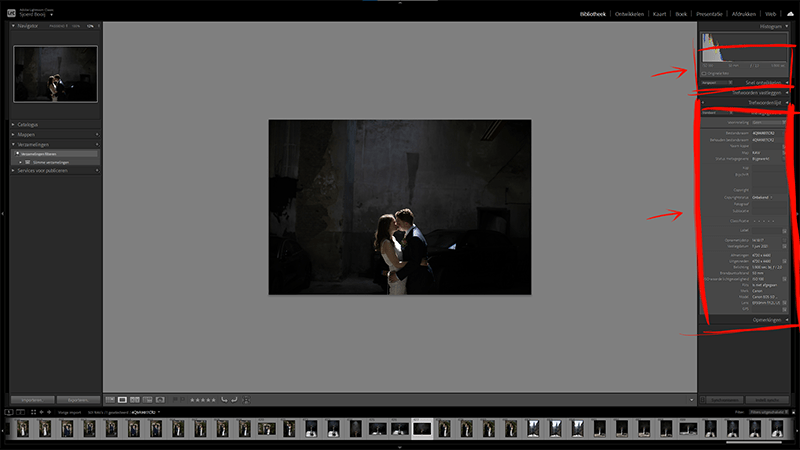The image size is (800, 450).
Task: Hide the filmstrip with bottom edge arrow
Action: click(x=399, y=447)
